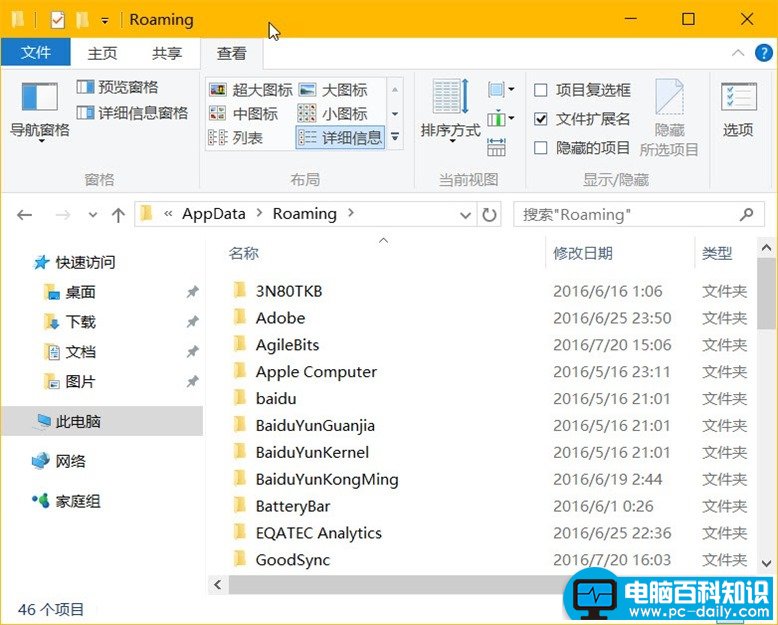
Task: Click the vertical scrollbar down arrow
Action: (766, 563)
